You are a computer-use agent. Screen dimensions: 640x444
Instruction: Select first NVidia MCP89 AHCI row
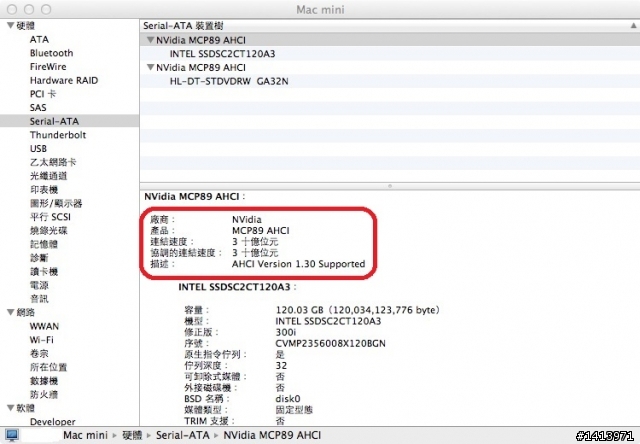390,40
